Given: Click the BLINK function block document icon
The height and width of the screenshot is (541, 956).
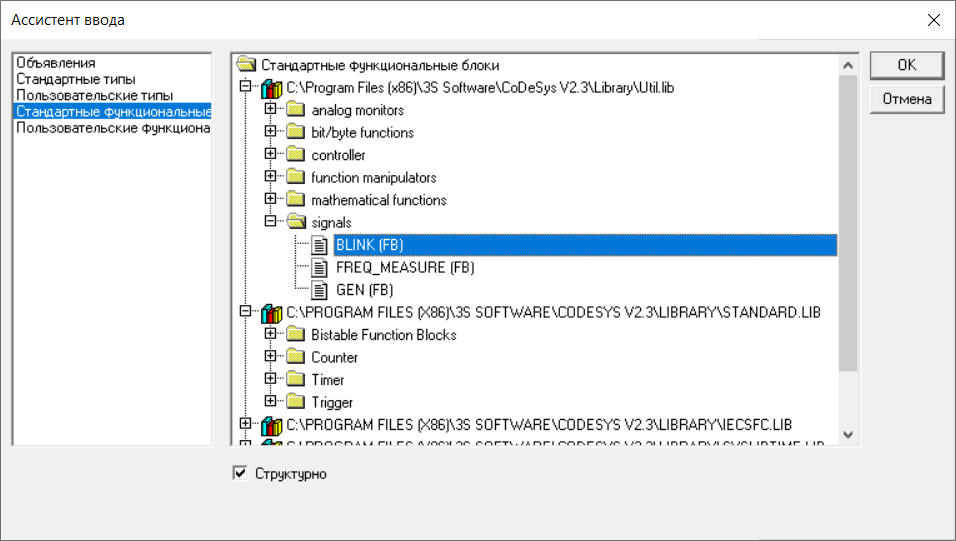Looking at the screenshot, I should 320,245.
